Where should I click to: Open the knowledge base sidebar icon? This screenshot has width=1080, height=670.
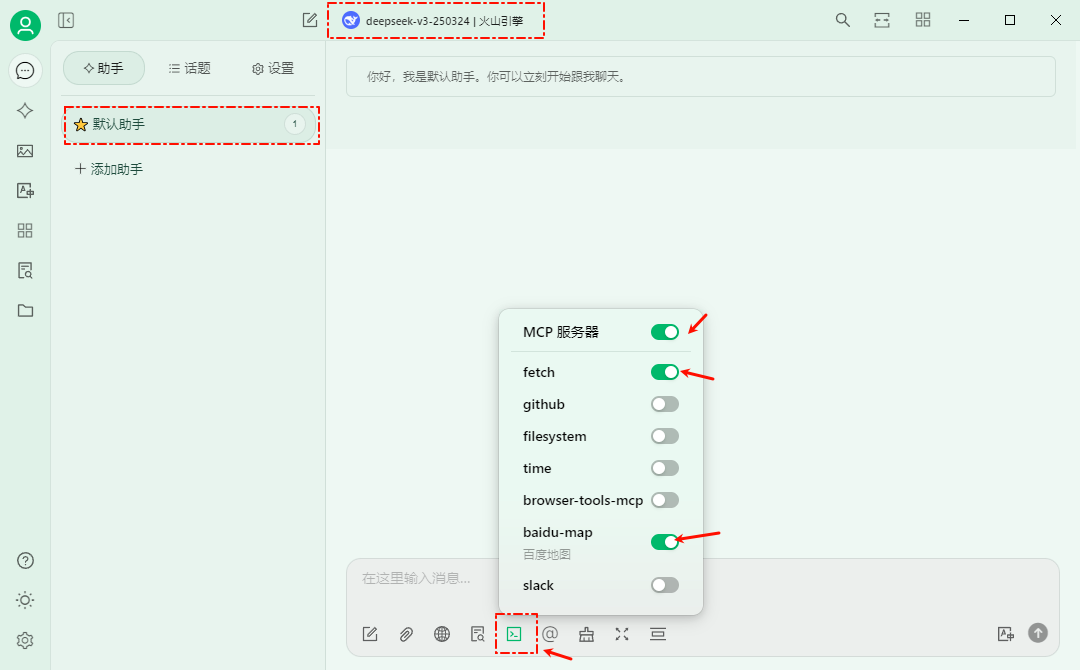25,271
